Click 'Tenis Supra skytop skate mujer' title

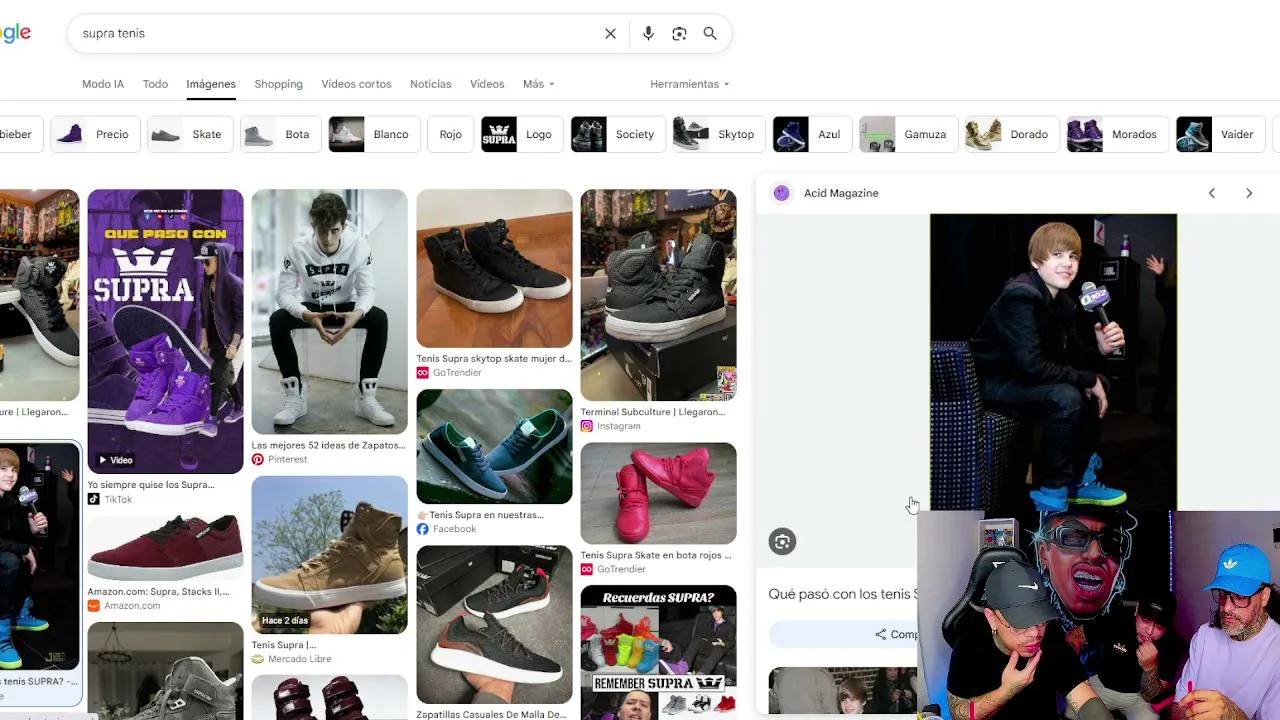pyautogui.click(x=494, y=358)
